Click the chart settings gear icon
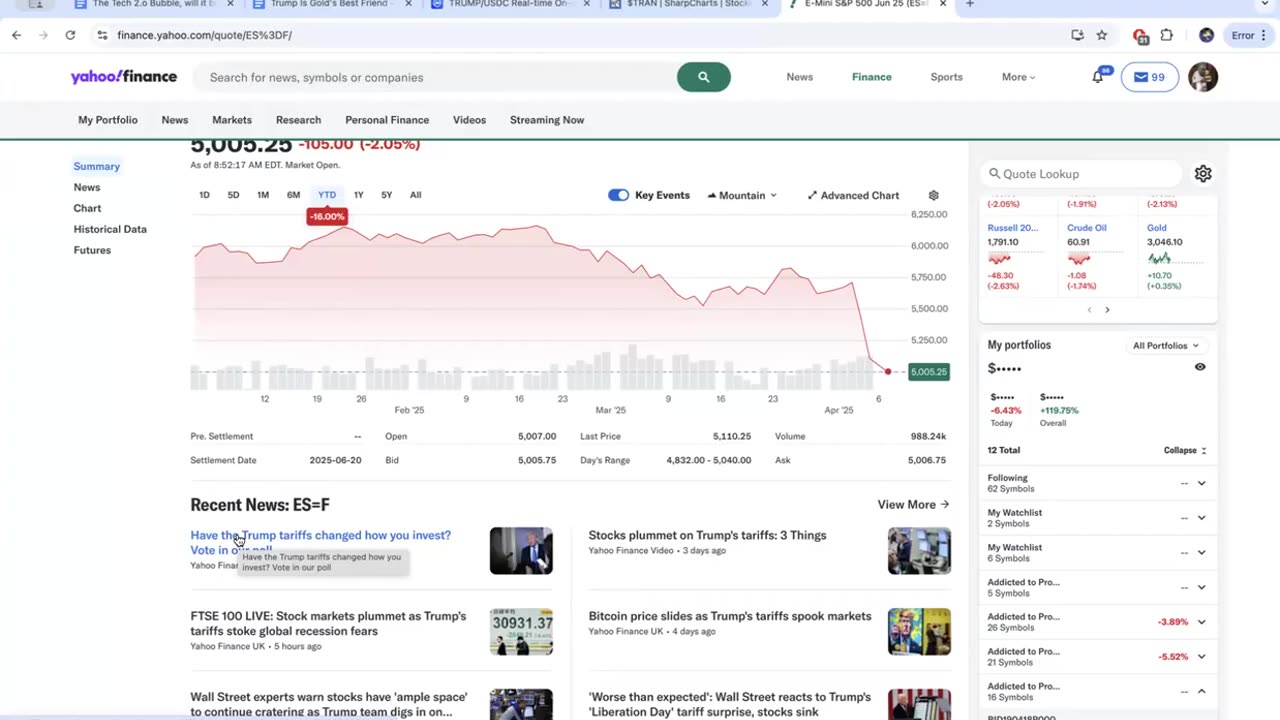This screenshot has height=720, width=1280. (x=934, y=195)
